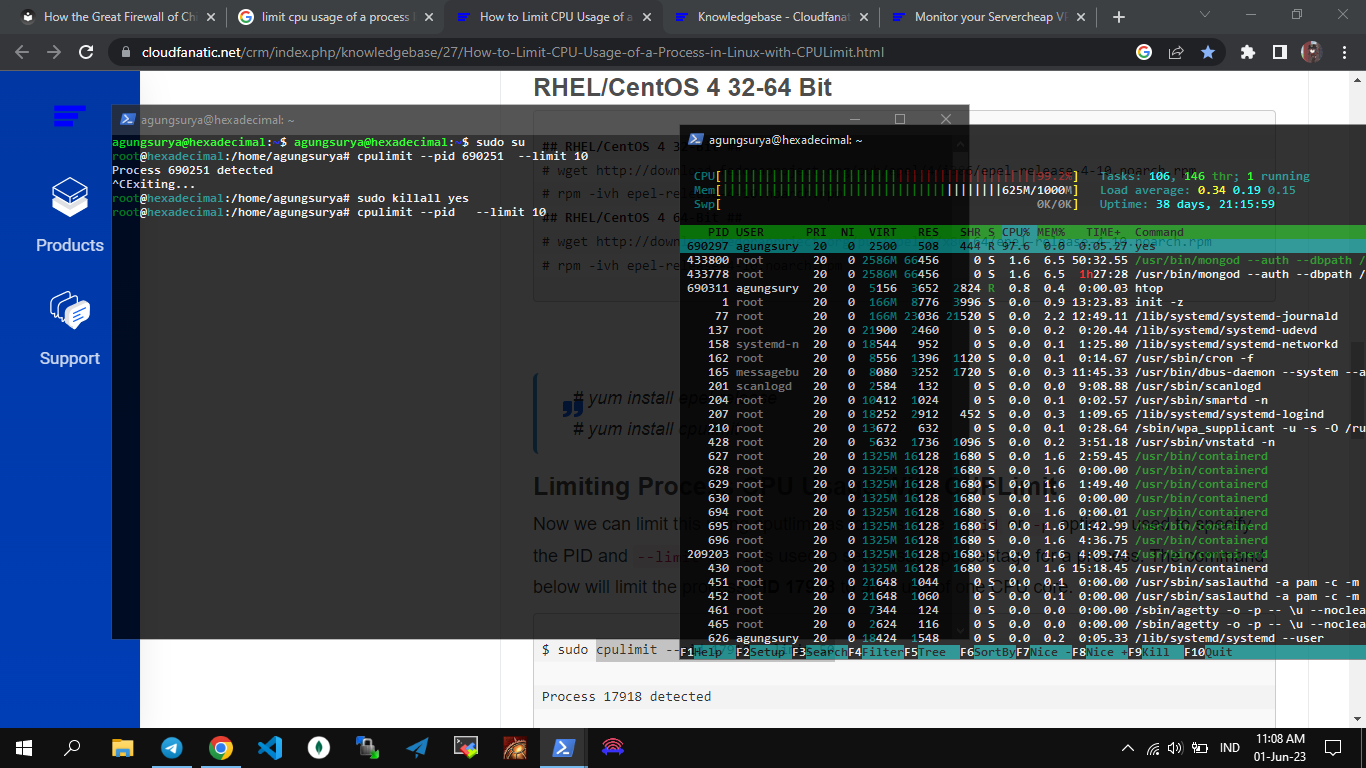Switch to the Great Firewall tab
Image resolution: width=1366 pixels, height=768 pixels.
118,17
